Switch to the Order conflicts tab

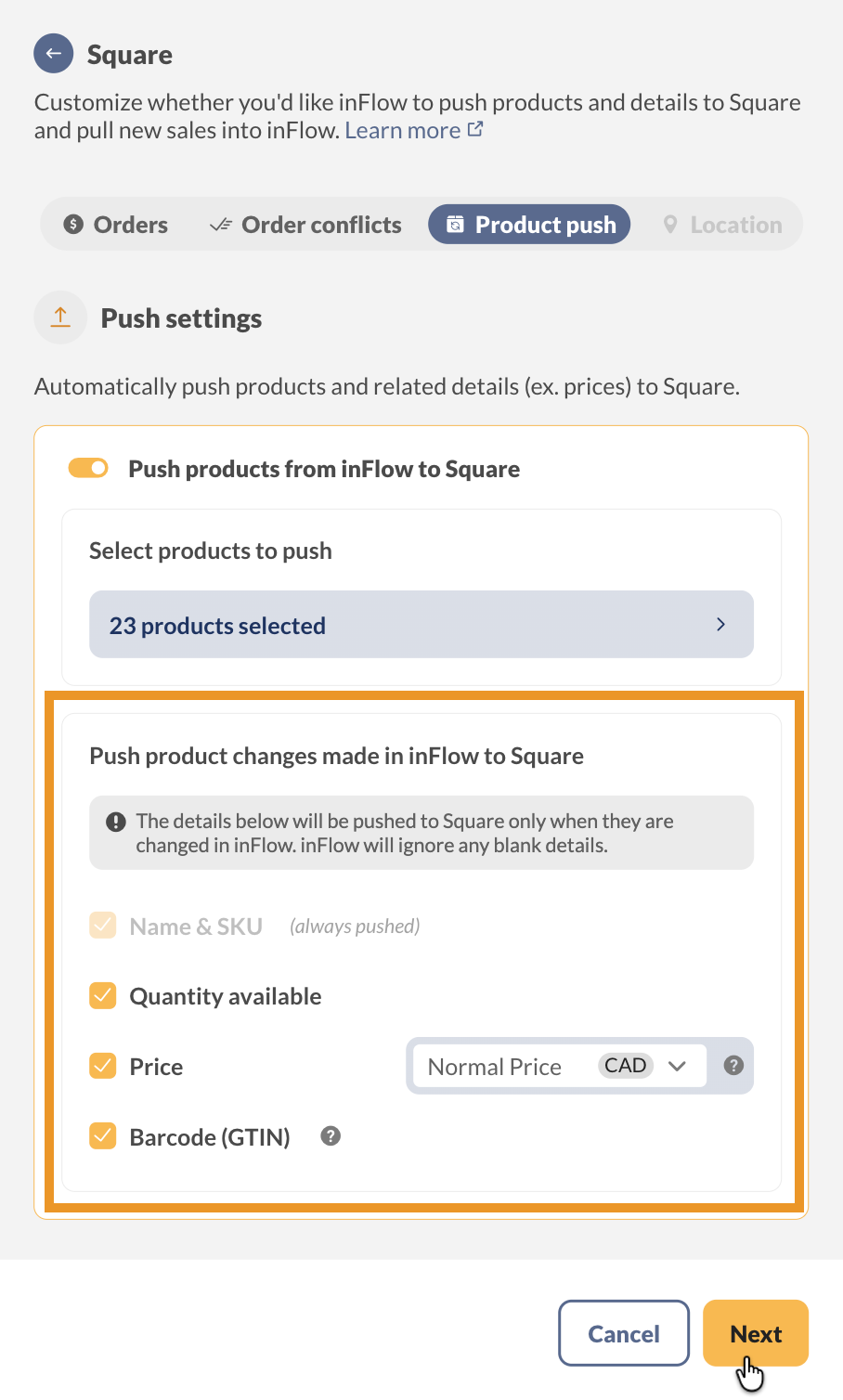(x=305, y=224)
